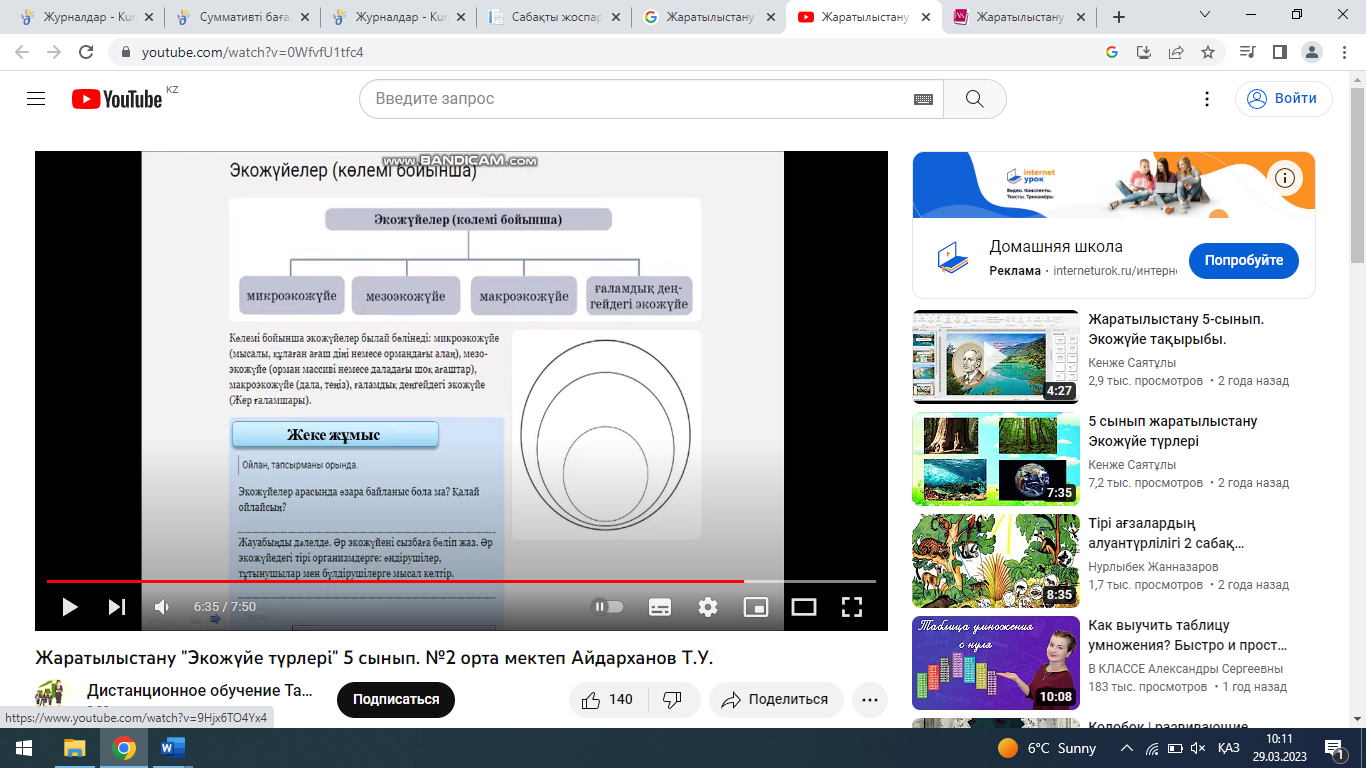The width and height of the screenshot is (1366, 768).
Task: Go back to previous page
Action: pyautogui.click(x=22, y=52)
